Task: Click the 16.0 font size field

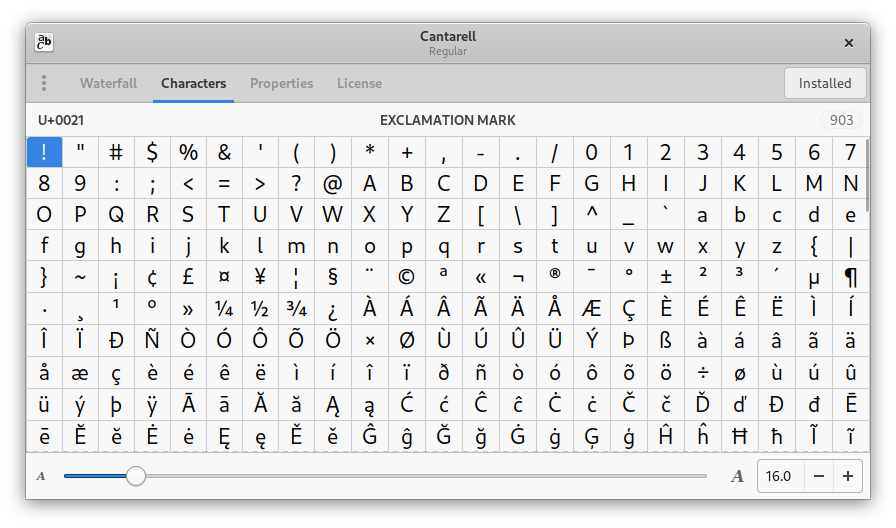Action: point(780,476)
